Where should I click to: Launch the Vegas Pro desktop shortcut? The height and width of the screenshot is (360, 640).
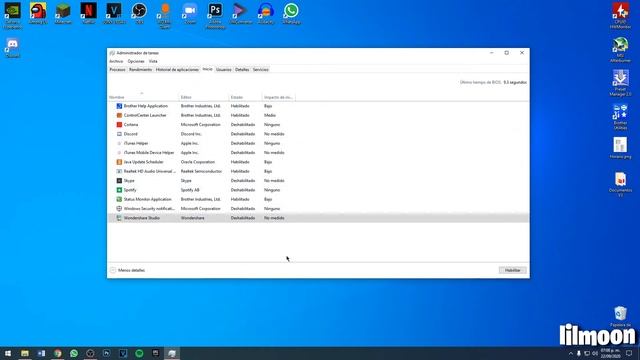pos(114,14)
